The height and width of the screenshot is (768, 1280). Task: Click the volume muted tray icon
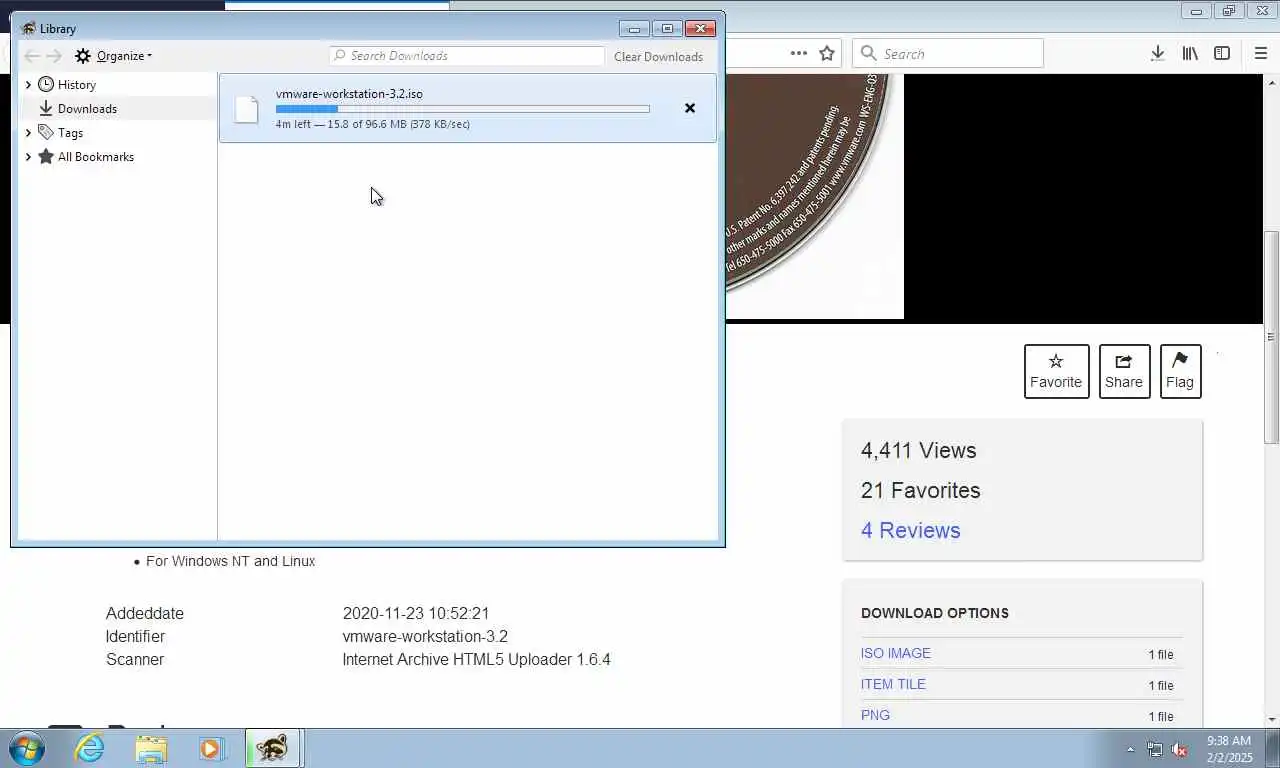(1179, 749)
